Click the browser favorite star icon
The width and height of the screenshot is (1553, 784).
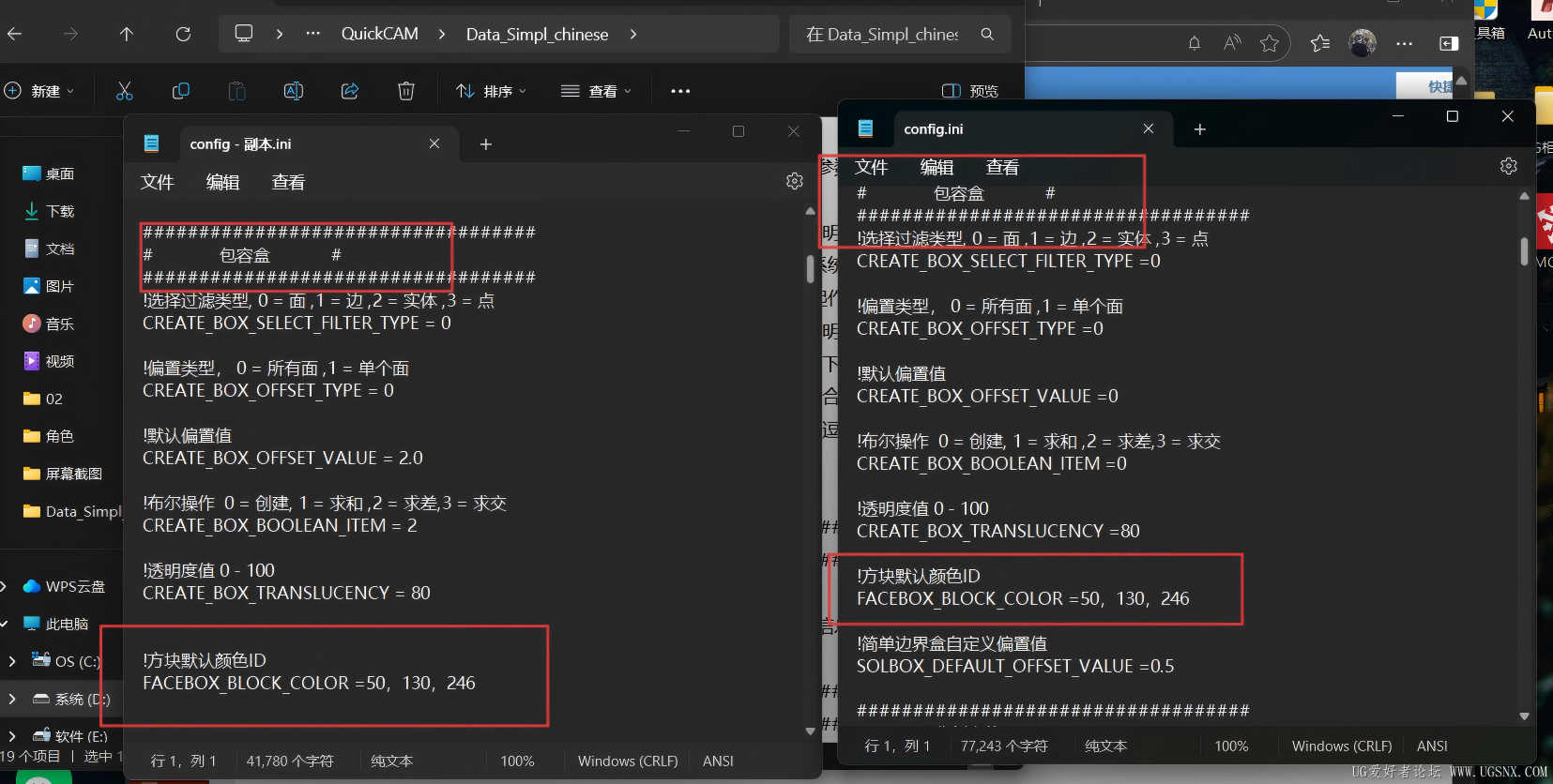pyautogui.click(x=1270, y=43)
